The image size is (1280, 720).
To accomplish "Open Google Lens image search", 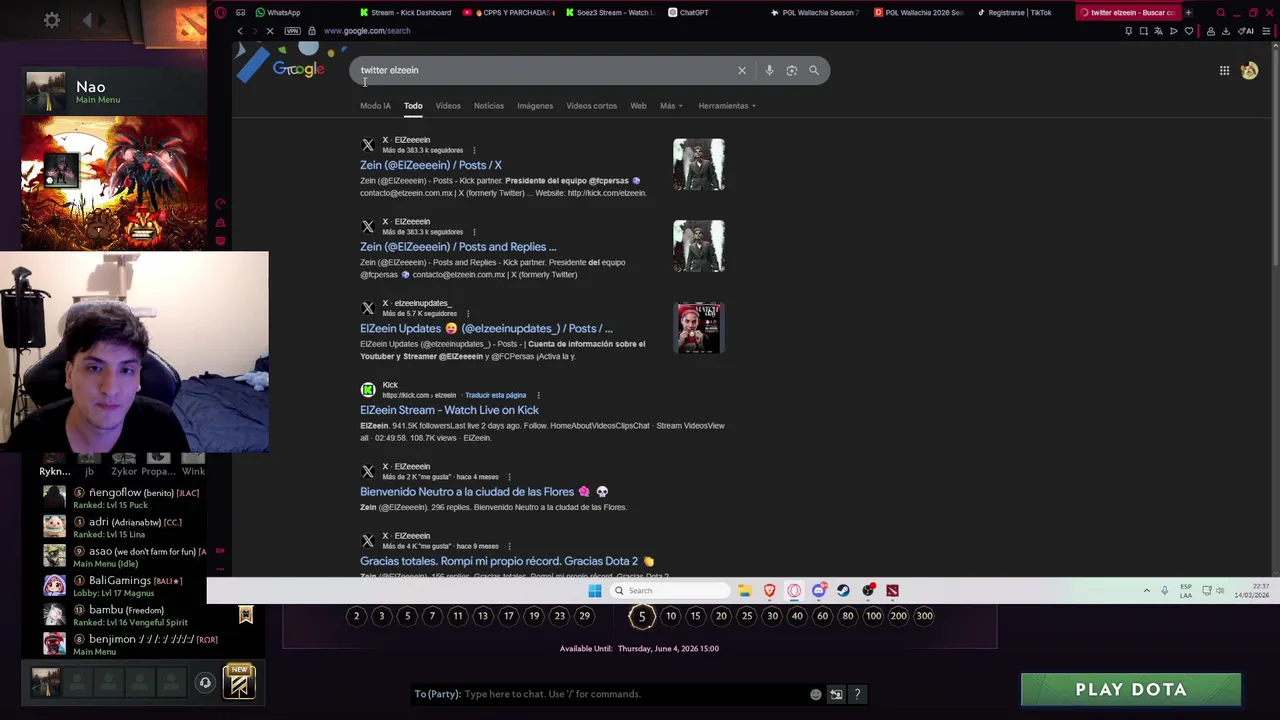I will click(x=791, y=70).
